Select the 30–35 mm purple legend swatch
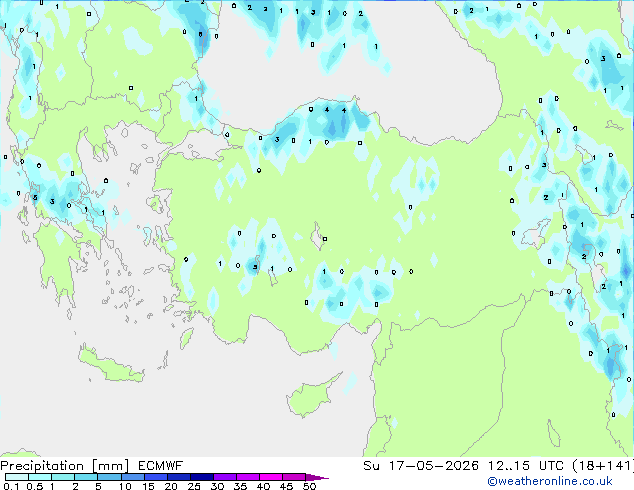The image size is (634, 490). [225, 477]
